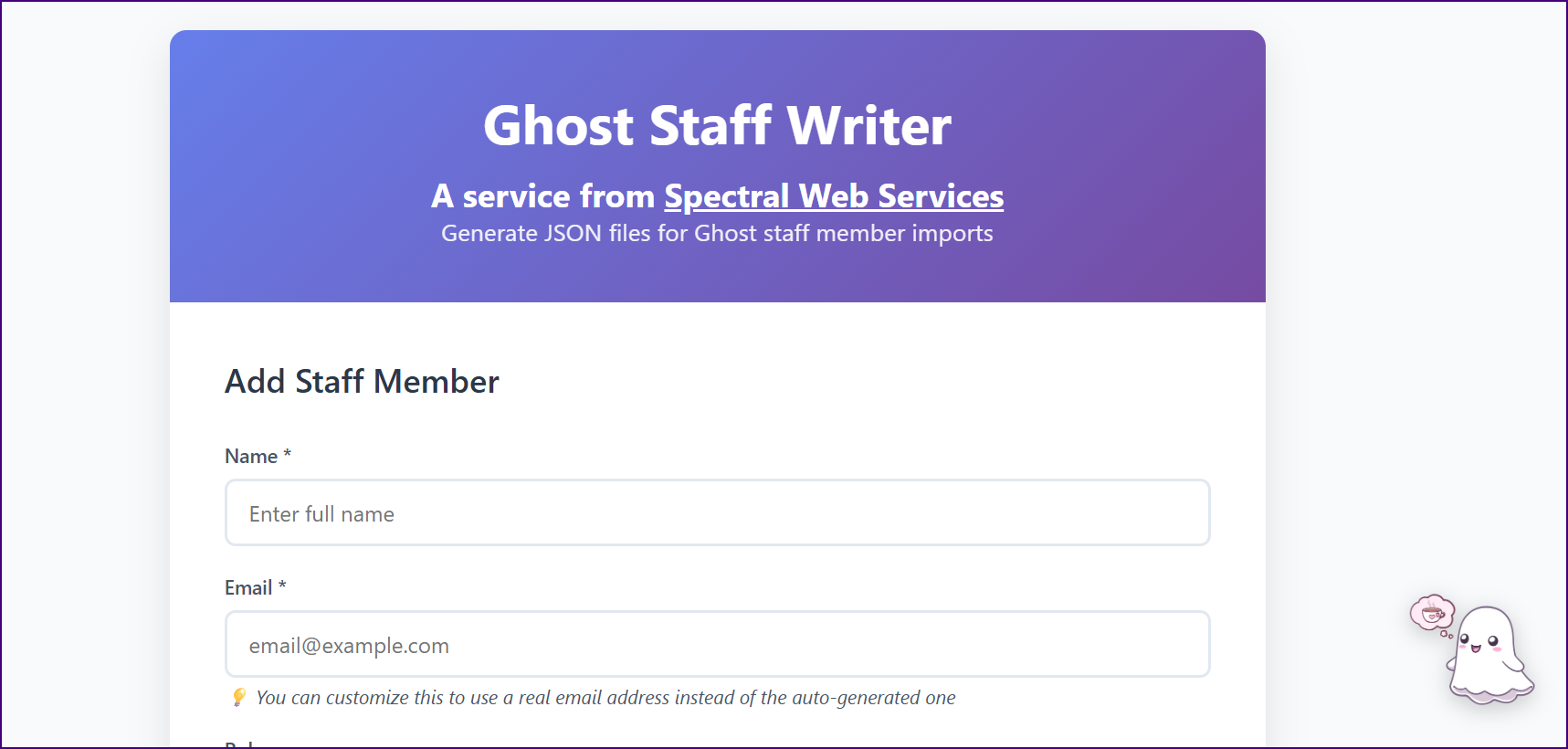Screen dimensions: 1568x749
Task: Click the word "Ghost" in the subtitle
Action: pos(725,234)
